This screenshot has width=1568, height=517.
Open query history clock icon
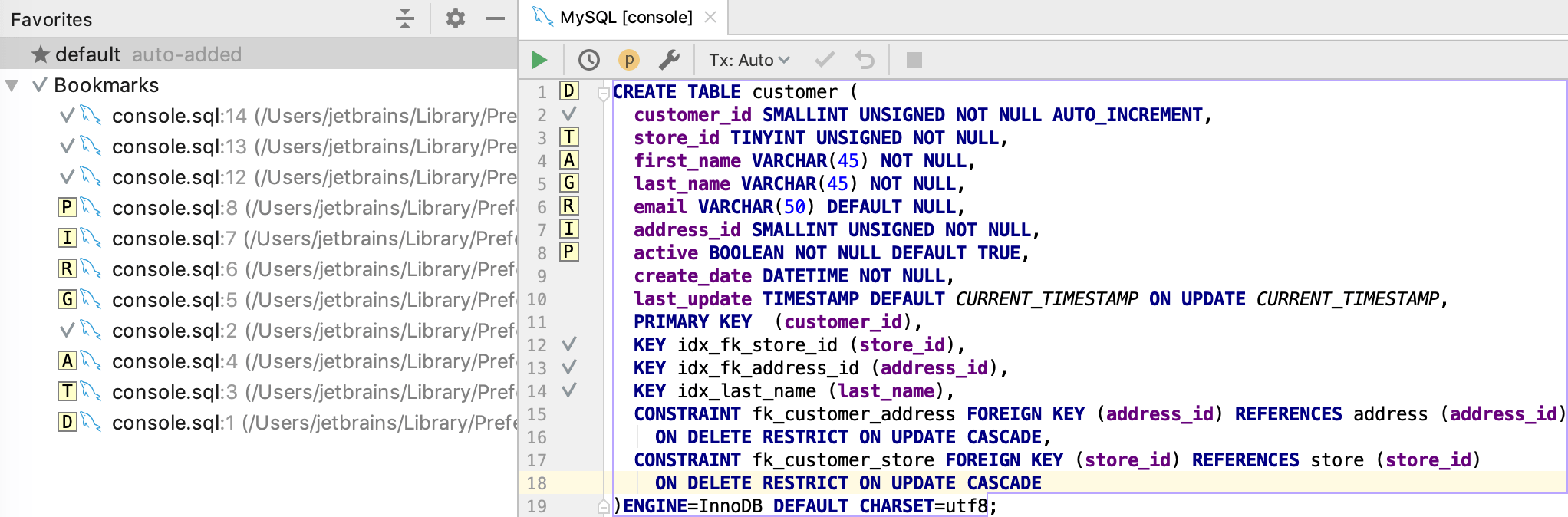(x=588, y=60)
